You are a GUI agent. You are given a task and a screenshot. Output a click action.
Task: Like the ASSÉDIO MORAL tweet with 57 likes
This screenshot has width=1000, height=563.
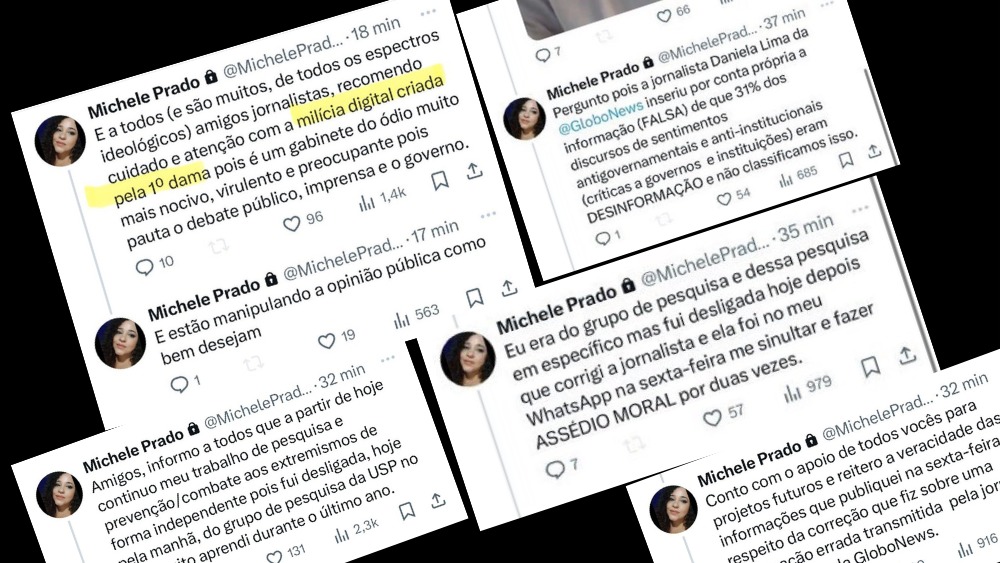(x=712, y=418)
